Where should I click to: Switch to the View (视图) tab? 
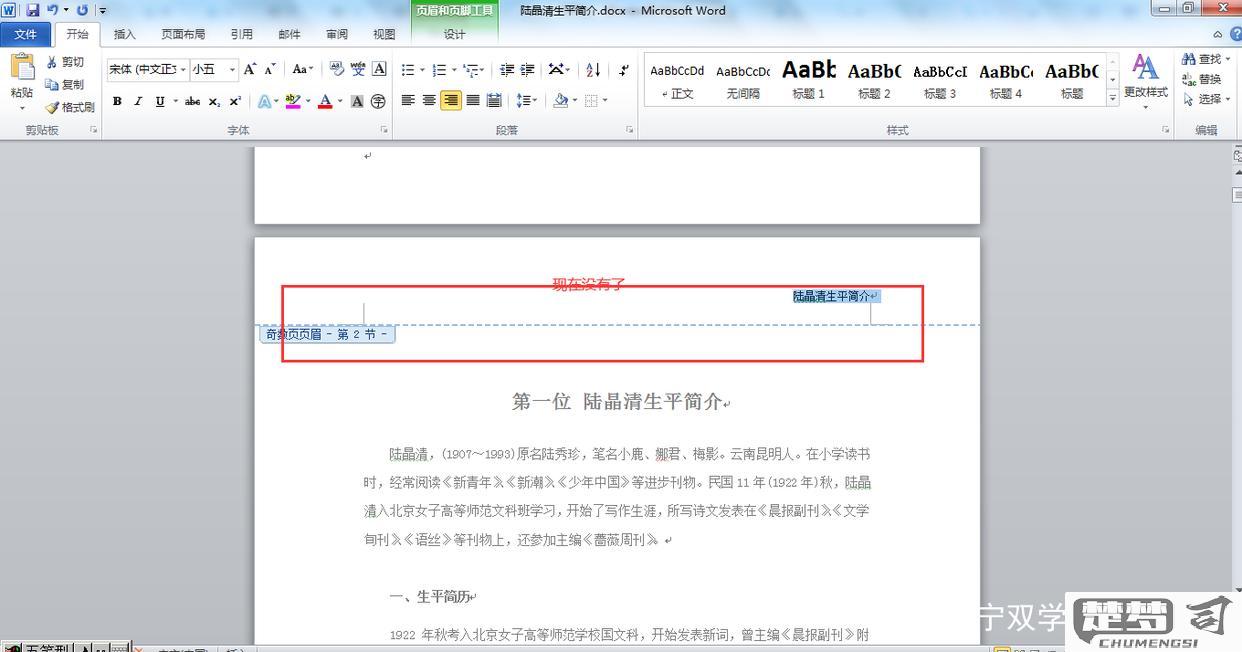pos(384,34)
